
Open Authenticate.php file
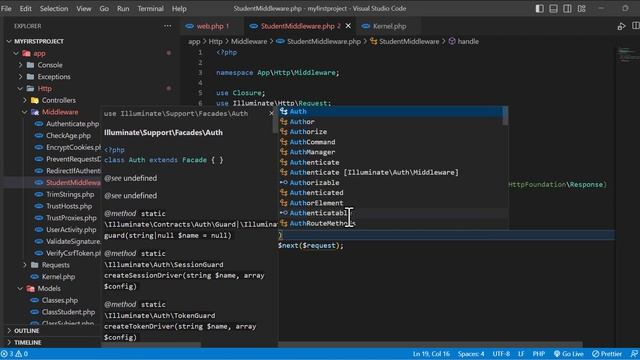tap(72, 124)
